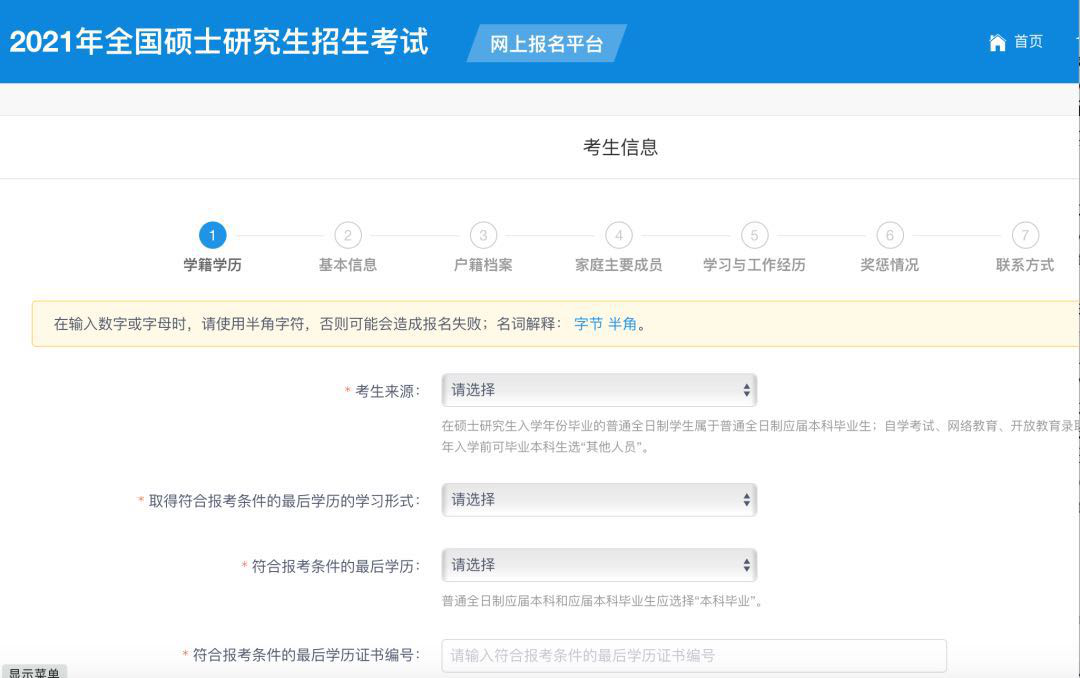
Task: Click the 学籍学历 step label text
Action: (x=212, y=263)
